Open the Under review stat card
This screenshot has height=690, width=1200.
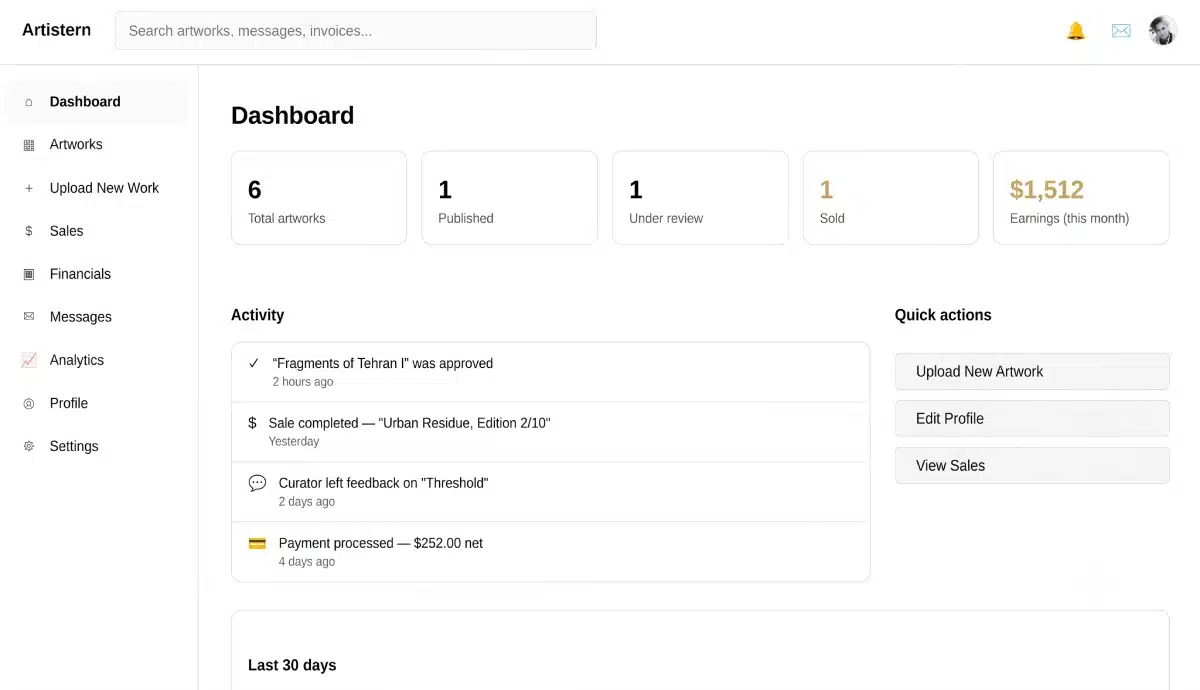point(700,198)
